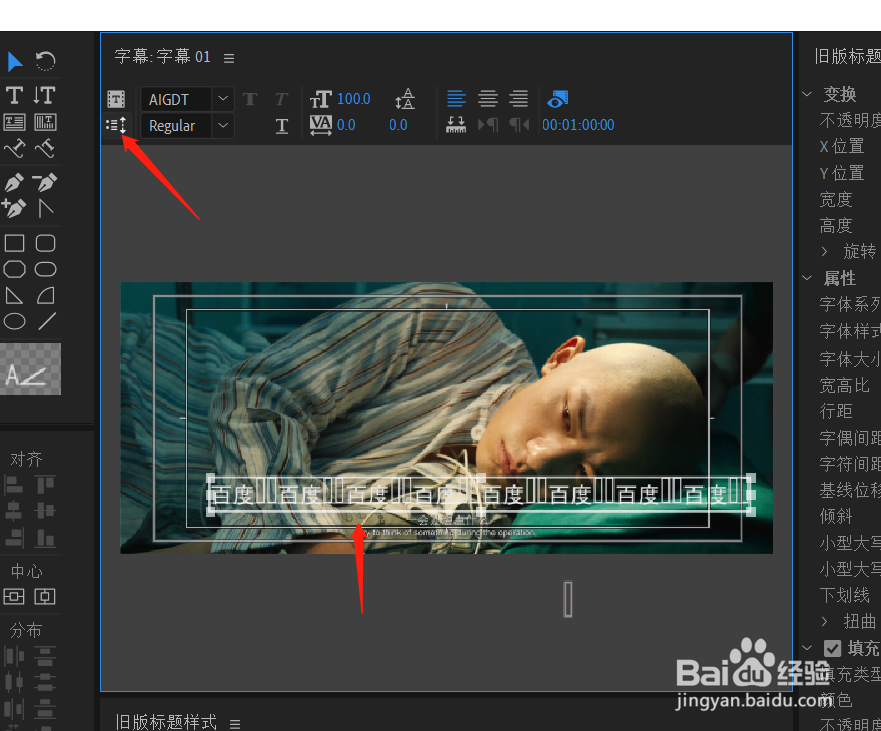
Task: Select the Pen tool
Action: [x=16, y=181]
